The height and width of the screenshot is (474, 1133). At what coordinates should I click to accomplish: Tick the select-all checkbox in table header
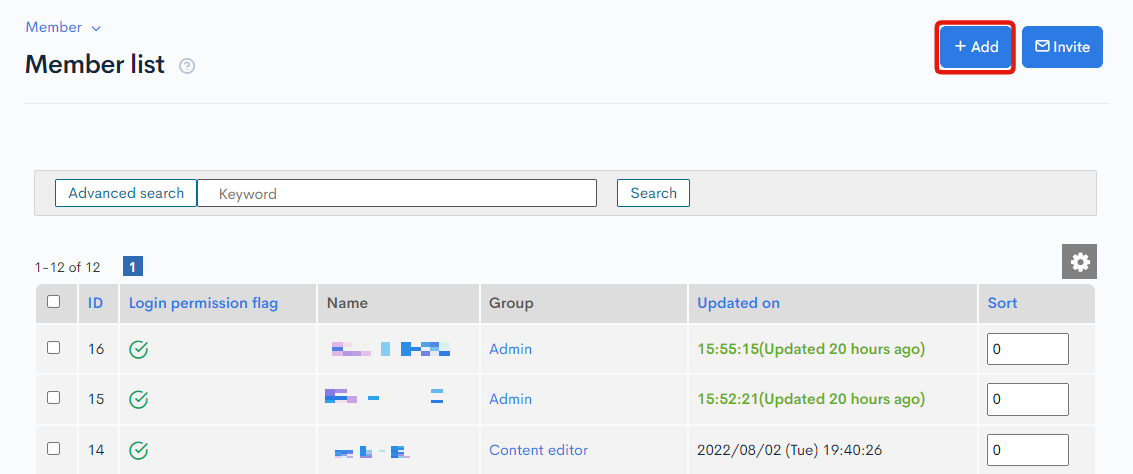(x=53, y=302)
